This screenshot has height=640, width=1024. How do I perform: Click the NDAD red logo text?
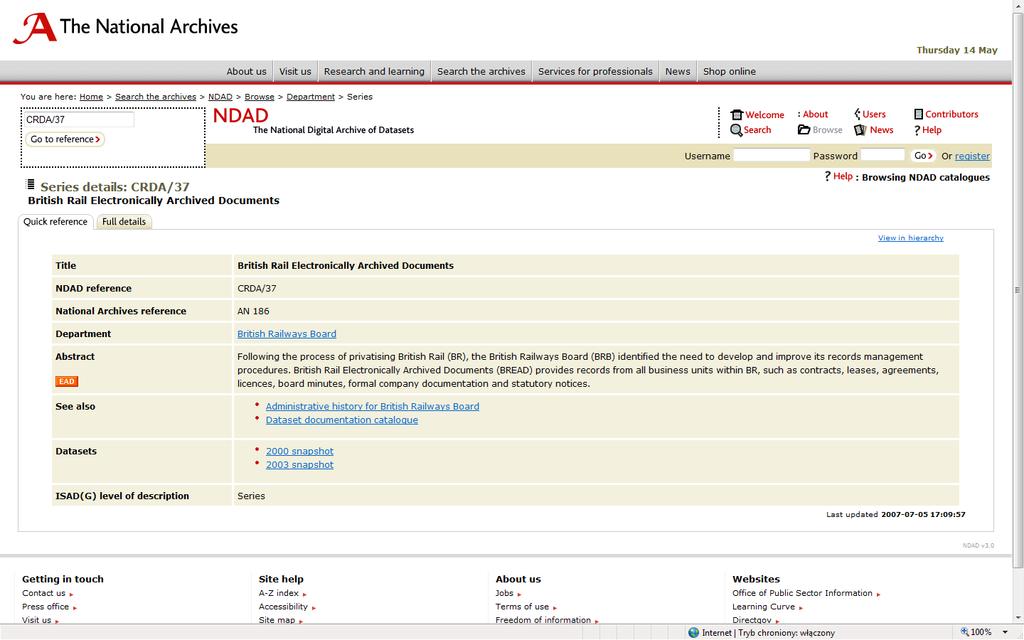[x=240, y=116]
